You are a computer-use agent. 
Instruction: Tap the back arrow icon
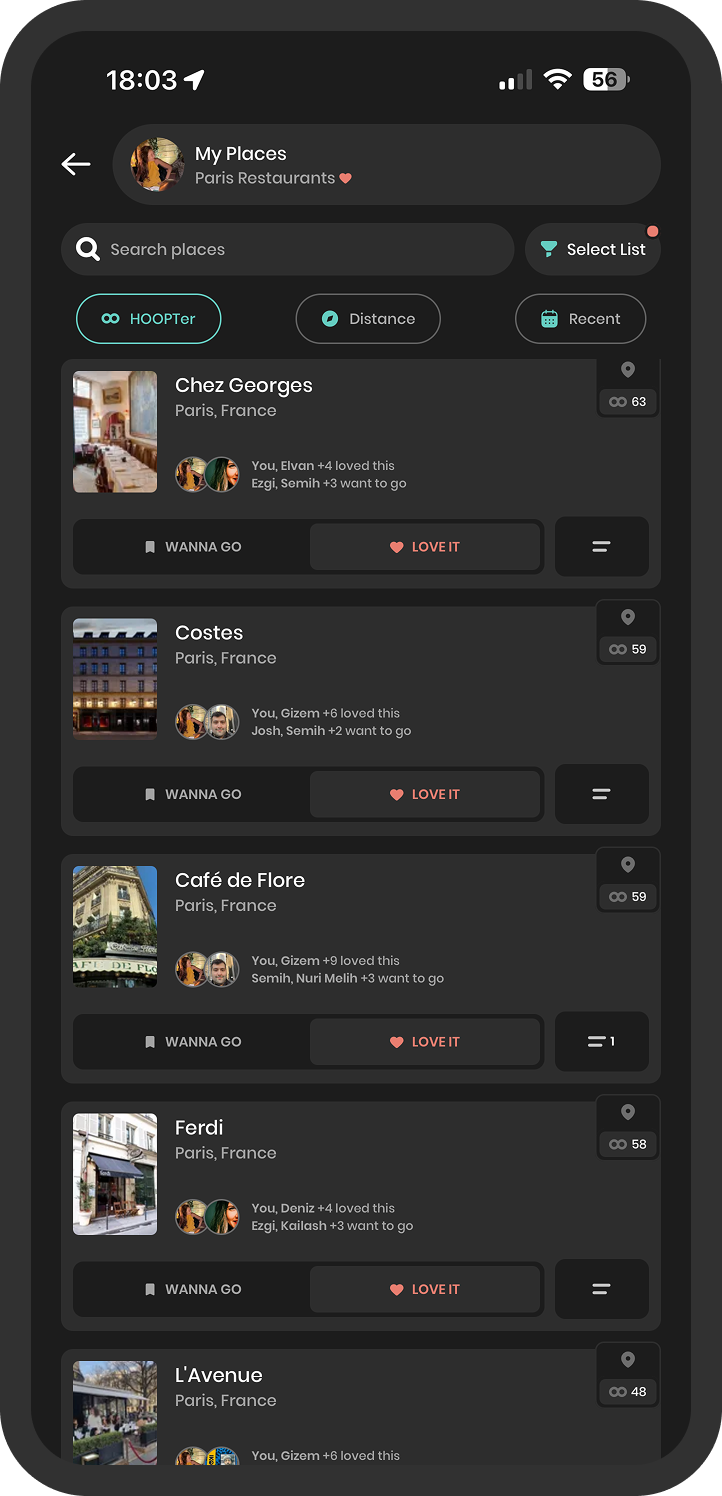76,165
